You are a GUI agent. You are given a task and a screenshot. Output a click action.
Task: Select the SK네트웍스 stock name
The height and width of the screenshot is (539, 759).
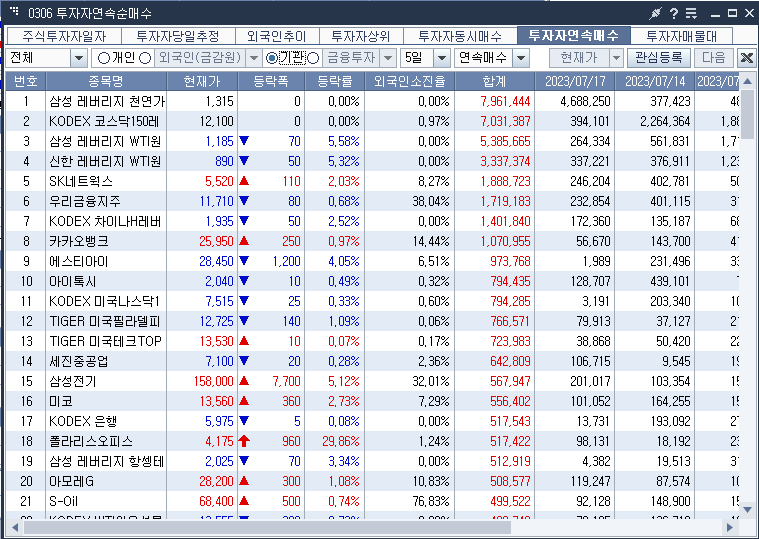pyautogui.click(x=81, y=181)
